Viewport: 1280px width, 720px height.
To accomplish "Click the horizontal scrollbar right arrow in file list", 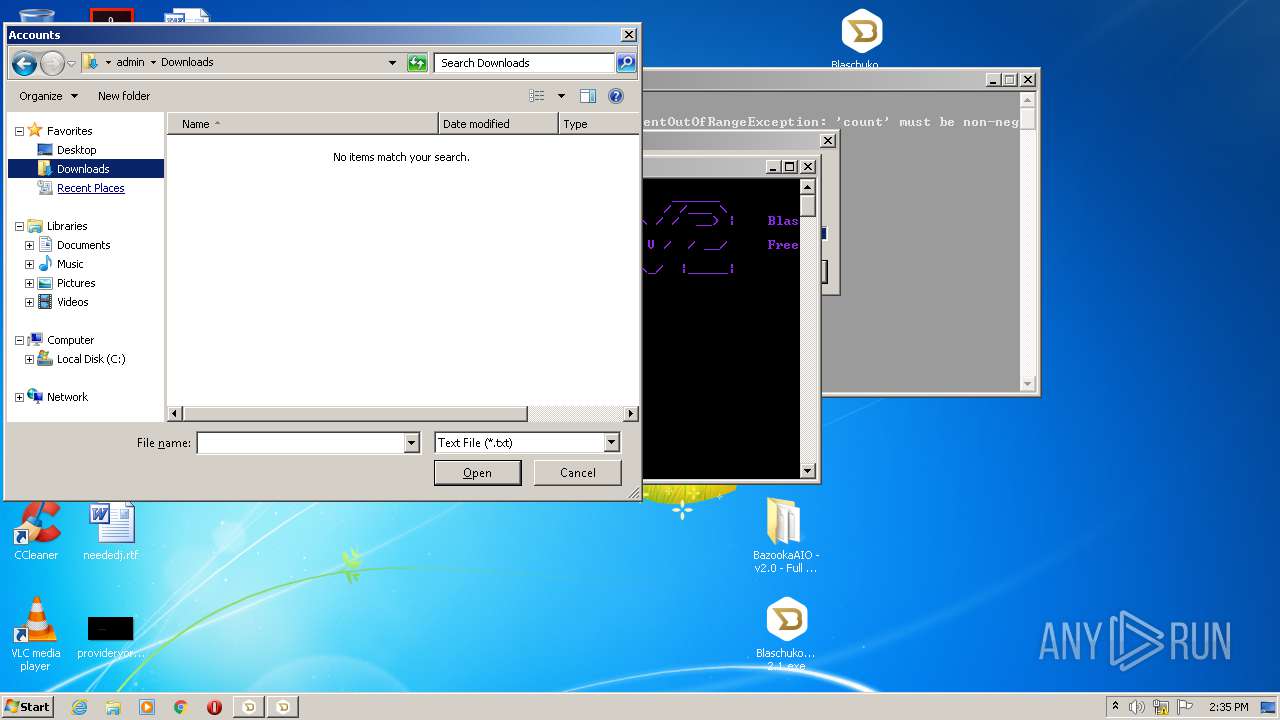I will [x=630, y=414].
